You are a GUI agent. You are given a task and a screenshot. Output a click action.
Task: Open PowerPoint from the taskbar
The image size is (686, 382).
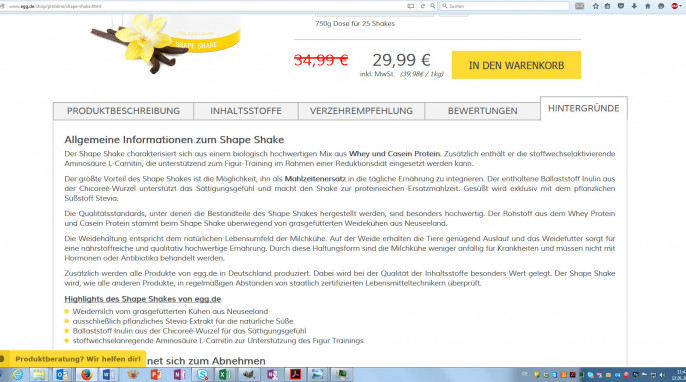pyautogui.click(x=156, y=375)
